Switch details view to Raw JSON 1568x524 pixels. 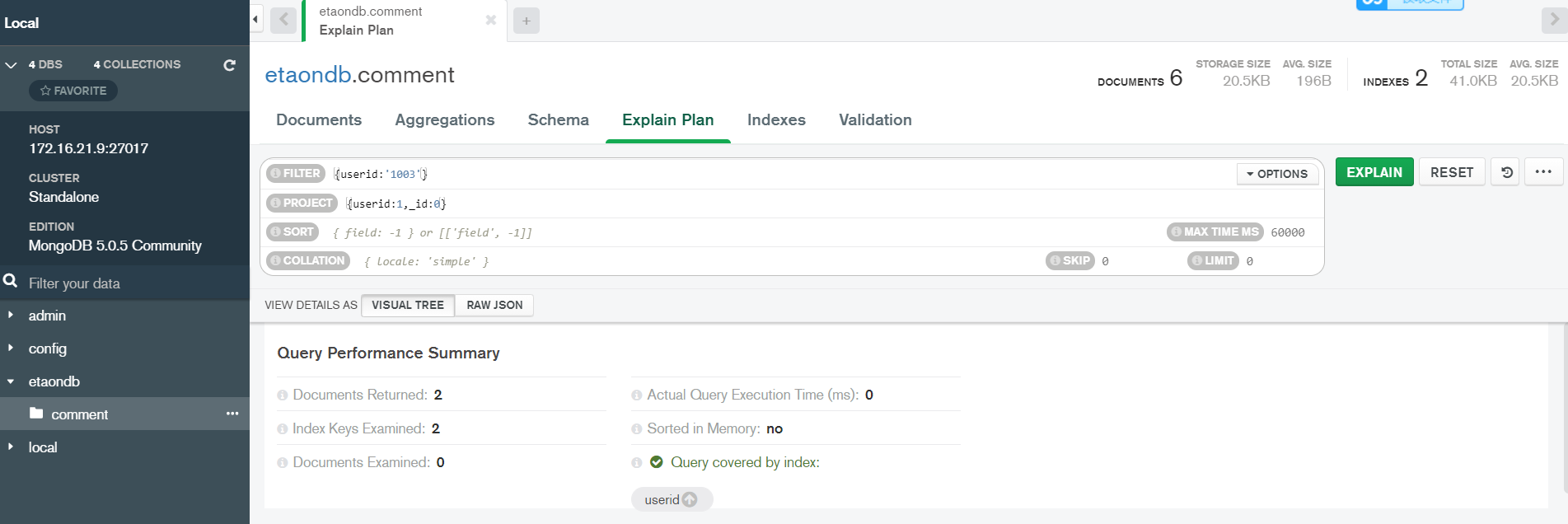point(494,305)
